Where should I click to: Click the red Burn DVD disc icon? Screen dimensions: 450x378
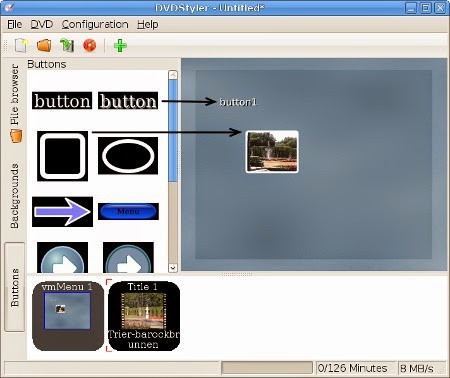point(90,45)
